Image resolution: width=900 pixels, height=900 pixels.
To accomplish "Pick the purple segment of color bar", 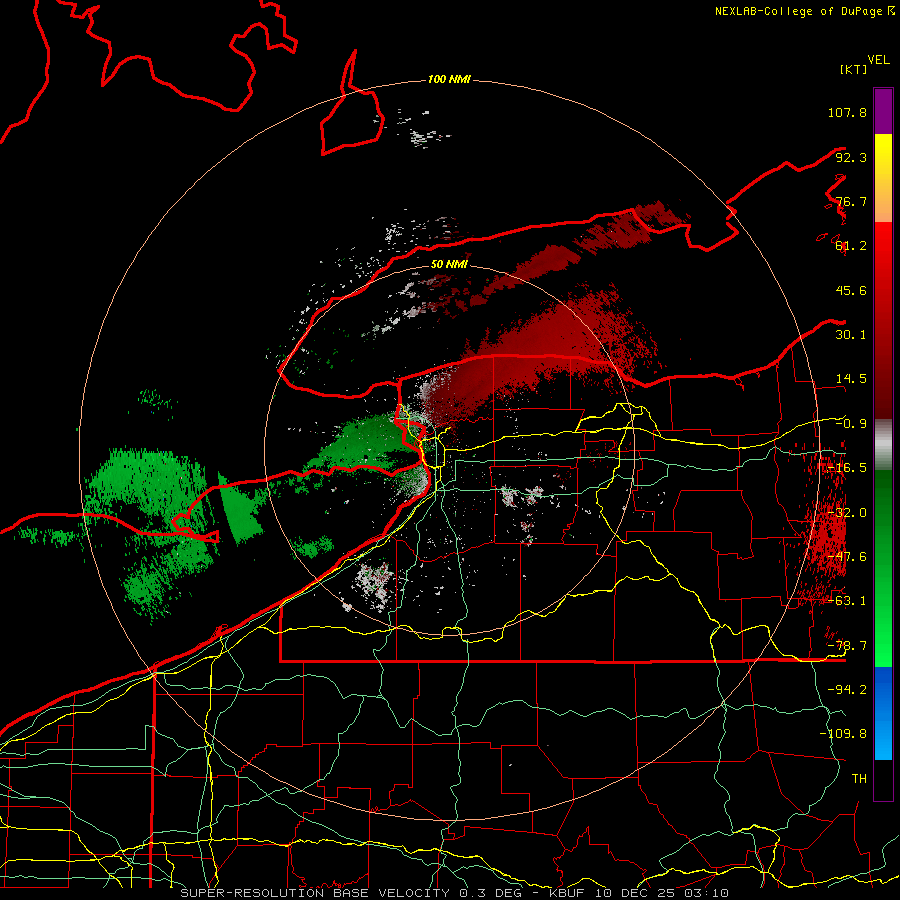I will (883, 111).
